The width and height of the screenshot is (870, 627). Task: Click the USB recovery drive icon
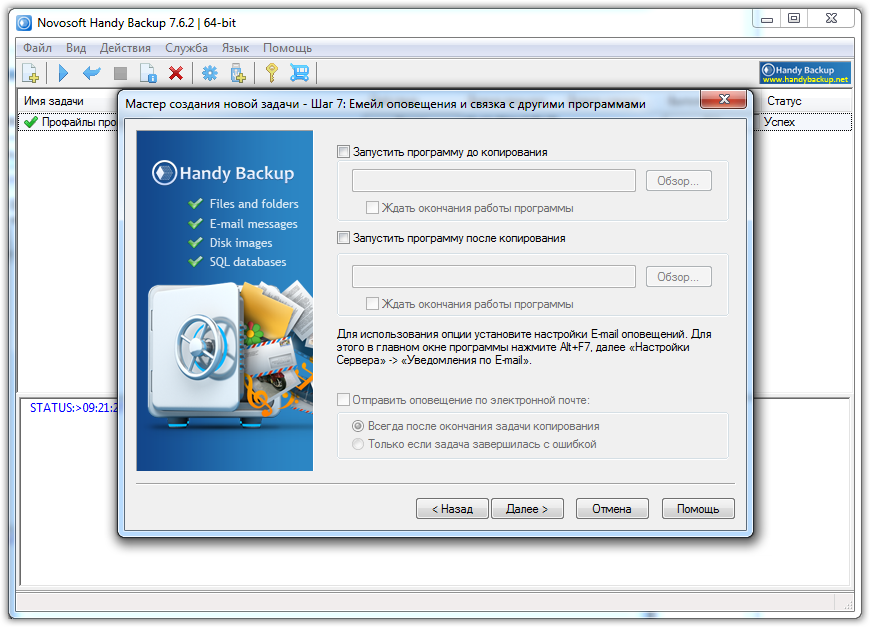pos(238,73)
